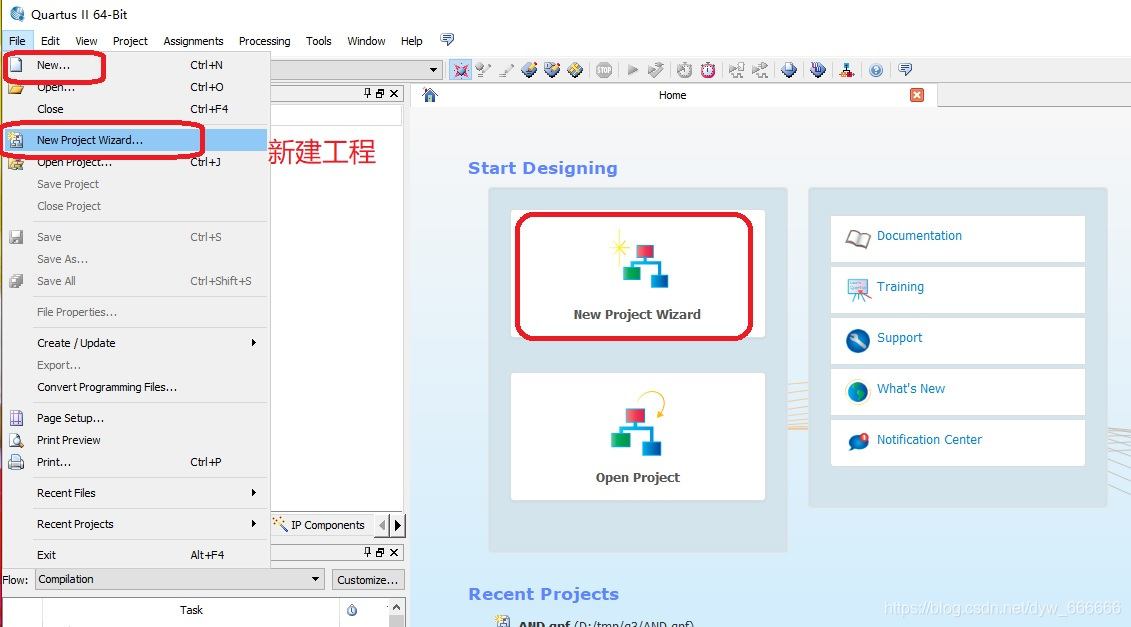Open the Project menu
The image size is (1131, 627).
pyautogui.click(x=130, y=41)
